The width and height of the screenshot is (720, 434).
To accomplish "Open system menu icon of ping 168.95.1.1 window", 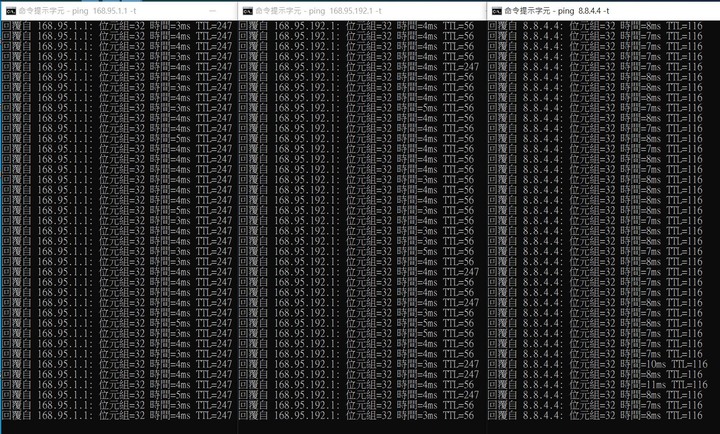I will (11, 11).
